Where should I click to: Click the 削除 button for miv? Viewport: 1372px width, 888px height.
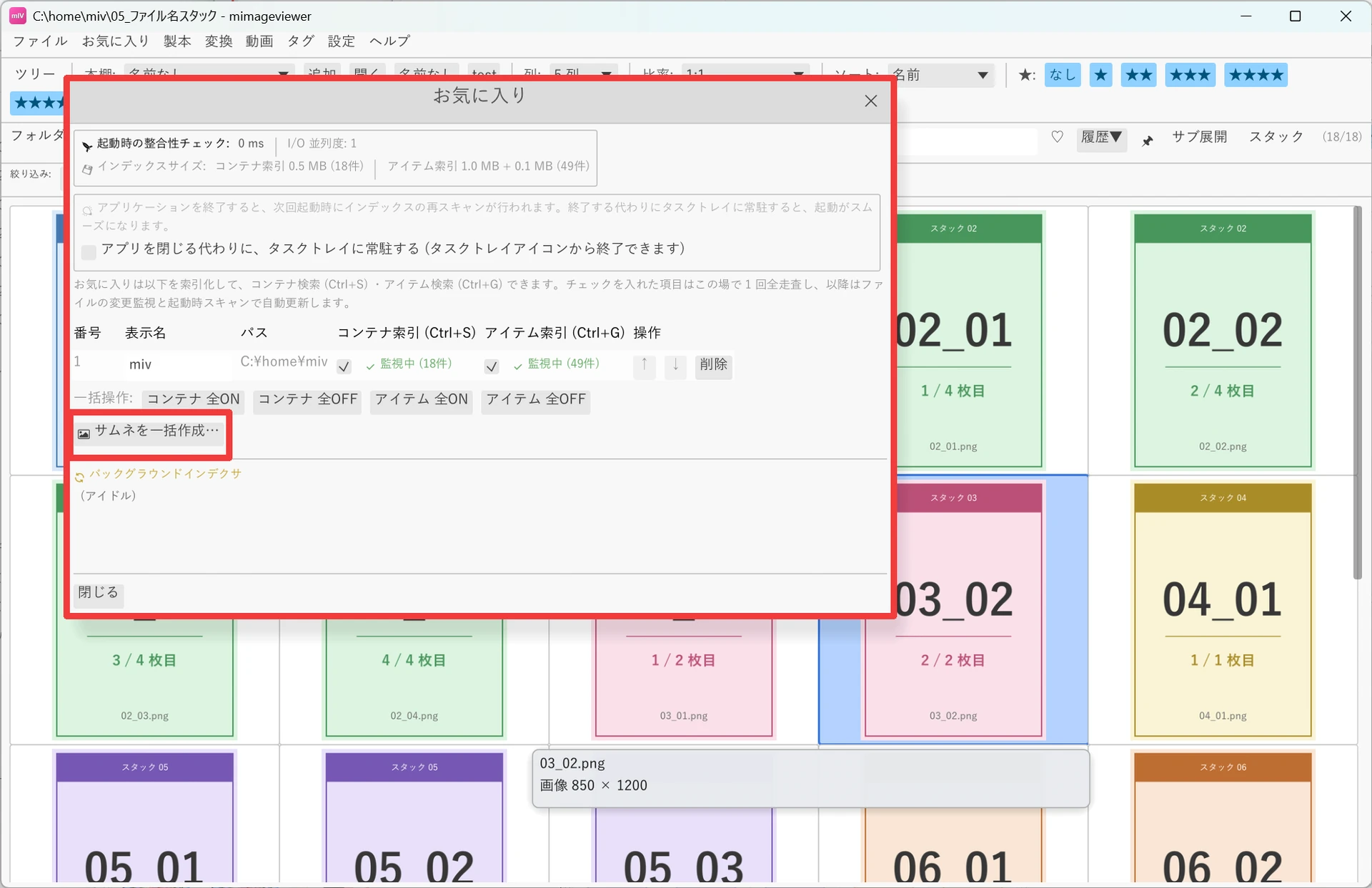[713, 365]
